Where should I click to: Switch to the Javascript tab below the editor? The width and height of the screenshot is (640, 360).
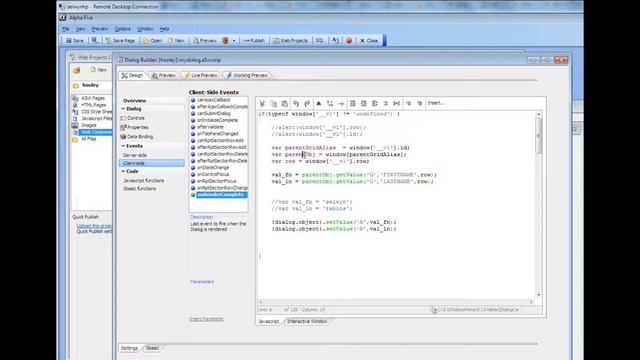(x=269, y=322)
